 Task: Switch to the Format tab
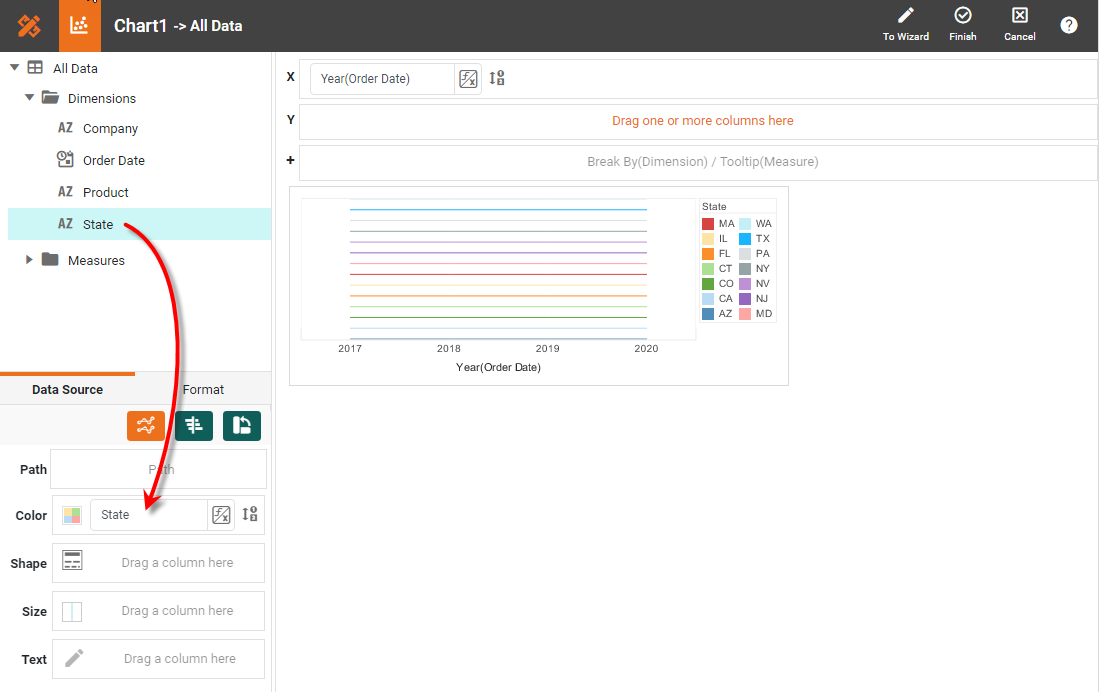pyautogui.click(x=203, y=390)
